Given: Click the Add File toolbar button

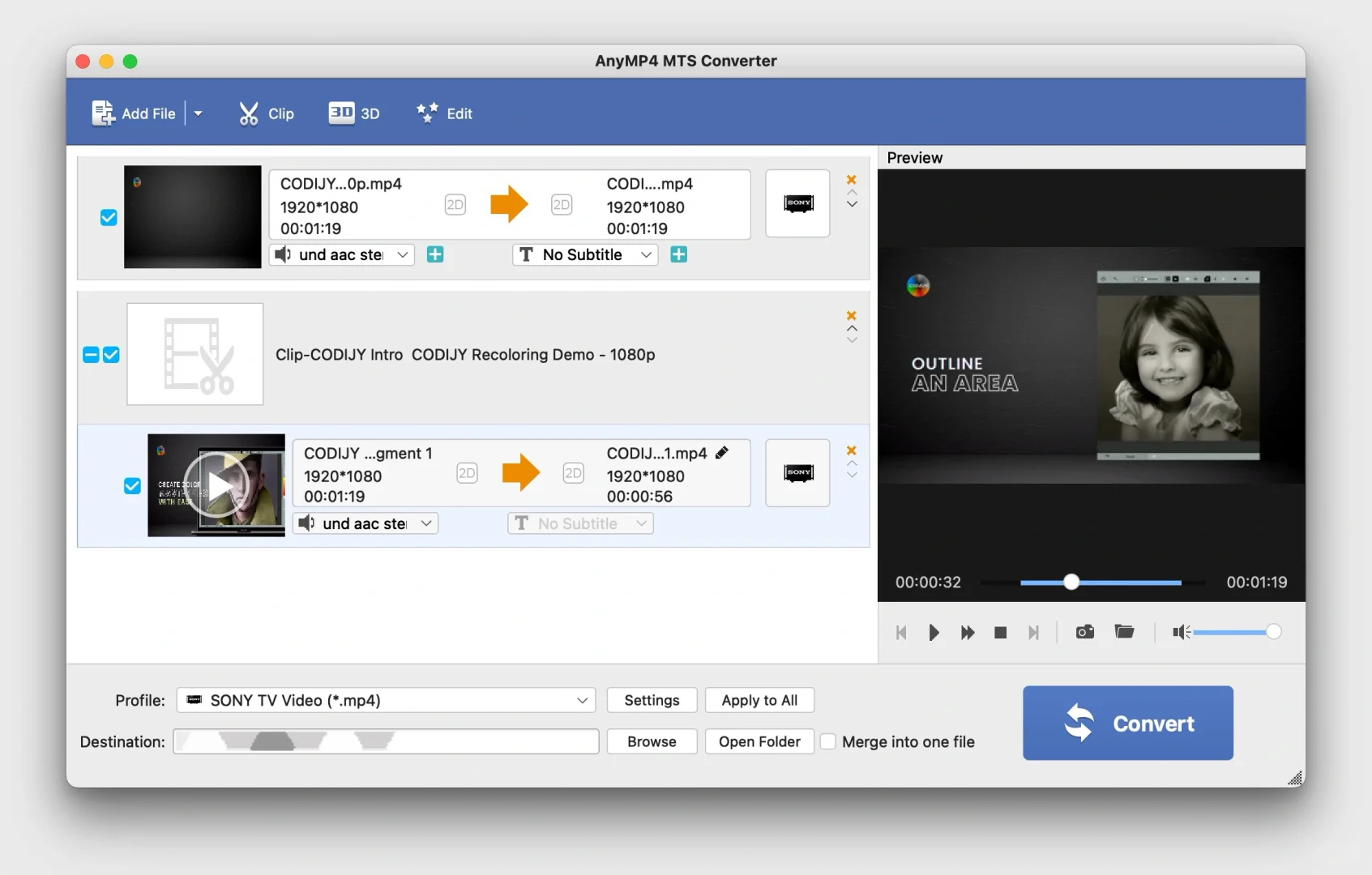Looking at the screenshot, I should point(134,113).
